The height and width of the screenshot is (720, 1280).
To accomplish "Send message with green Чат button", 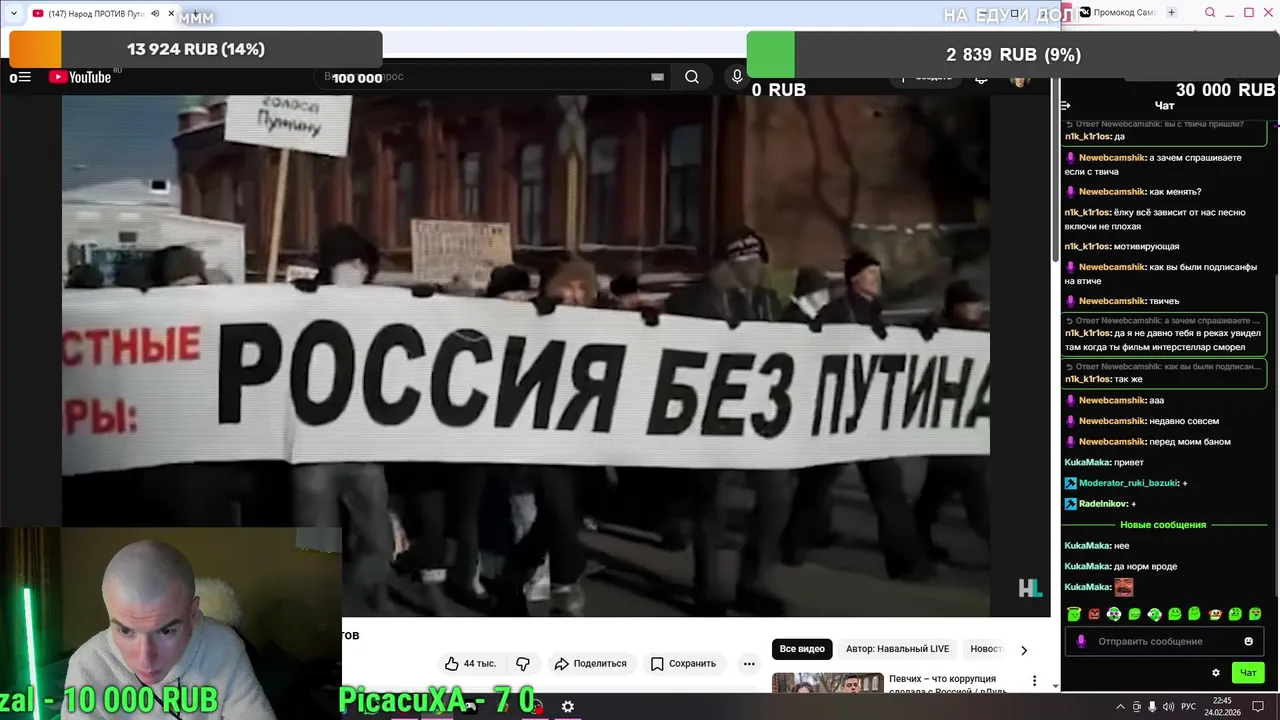I will click(x=1248, y=673).
